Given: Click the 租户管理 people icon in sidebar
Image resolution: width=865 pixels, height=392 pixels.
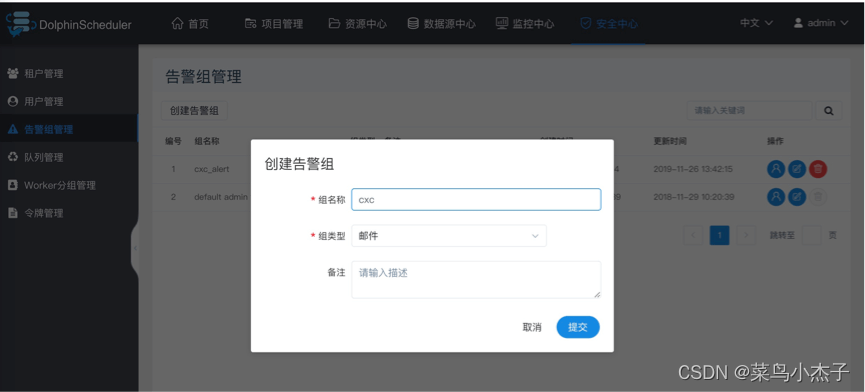Looking at the screenshot, I should point(13,73).
